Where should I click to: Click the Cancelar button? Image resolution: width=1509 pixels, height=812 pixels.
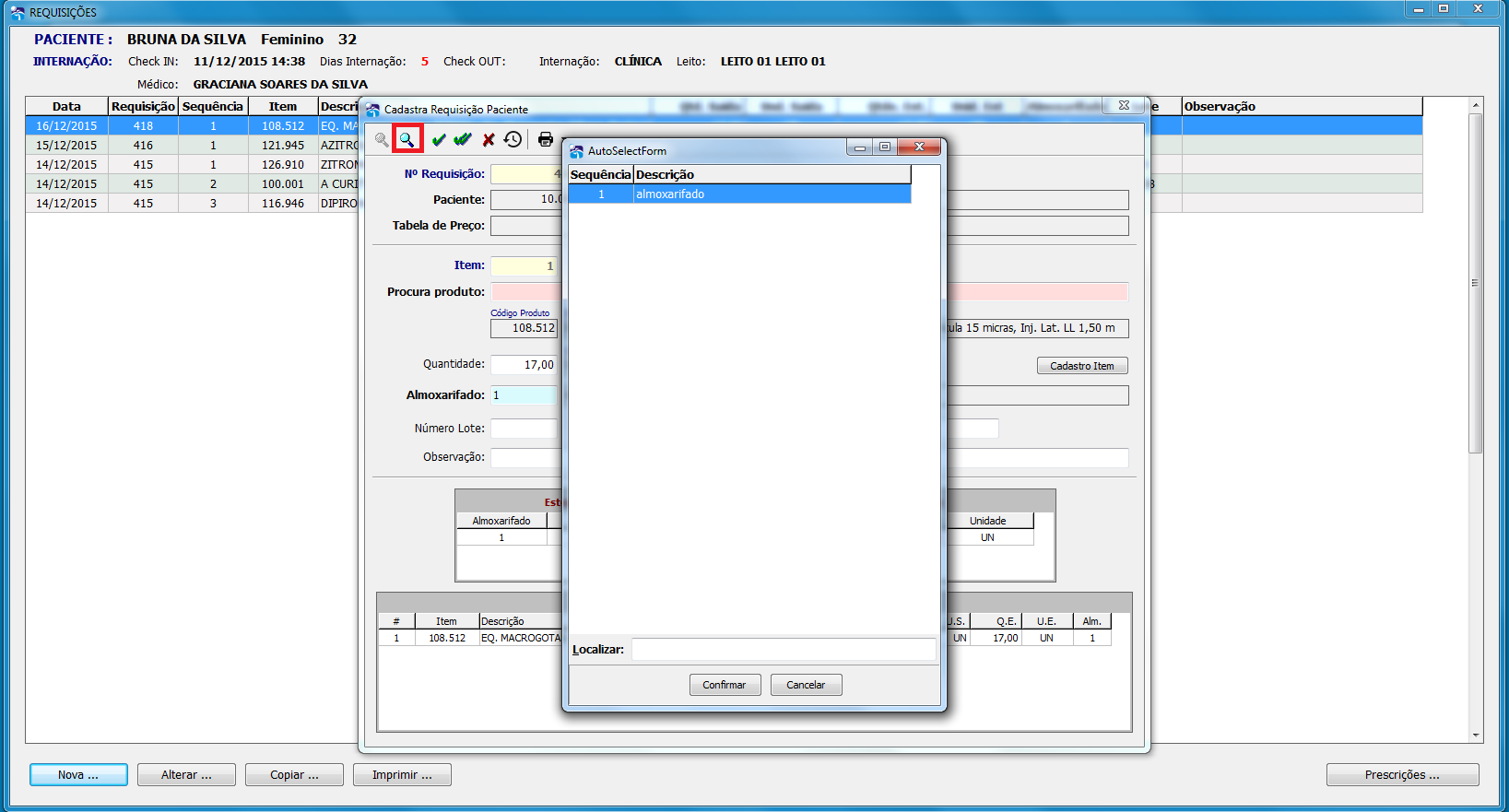[x=806, y=685]
